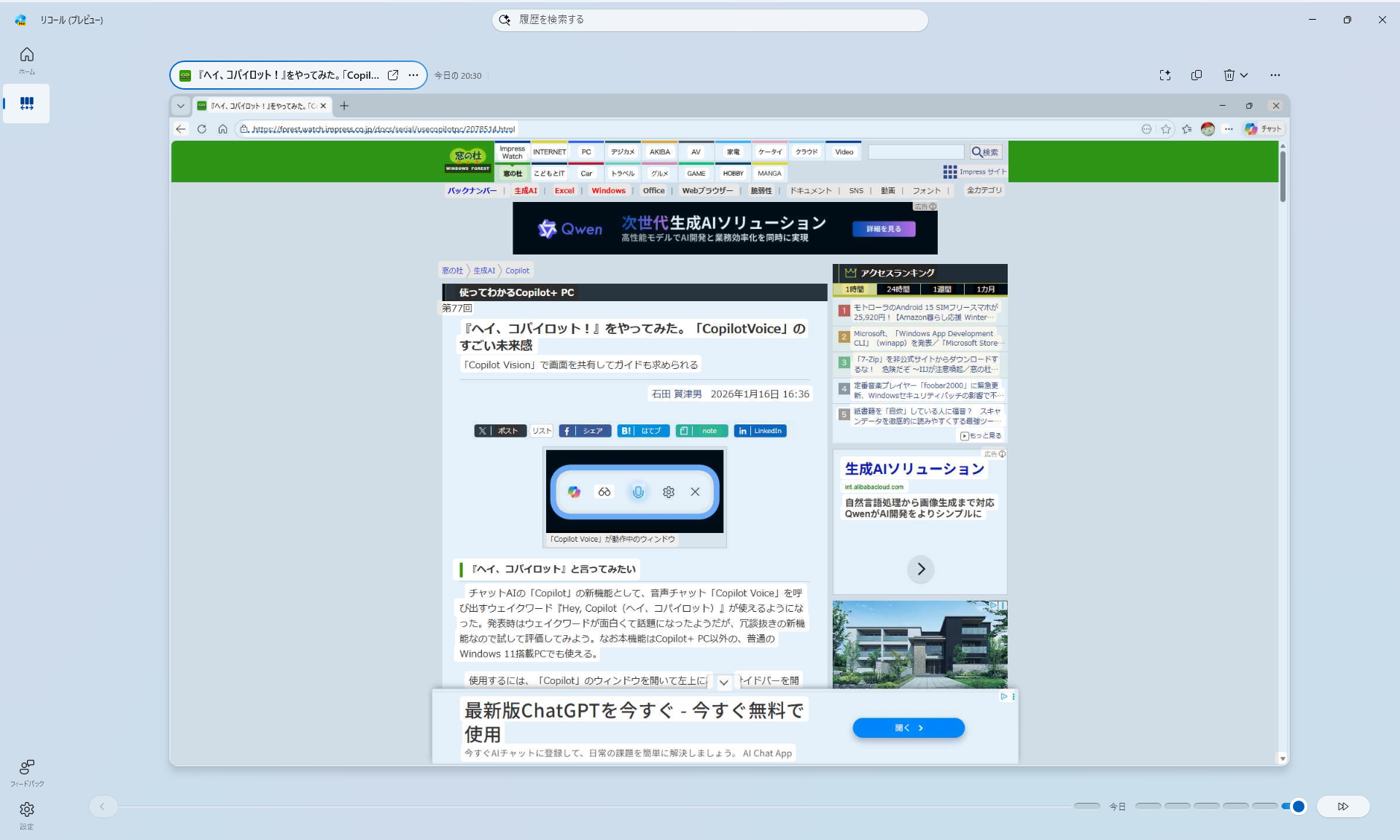Expand the chevron next to the delete icon
The width and height of the screenshot is (1400, 840).
(1245, 75)
